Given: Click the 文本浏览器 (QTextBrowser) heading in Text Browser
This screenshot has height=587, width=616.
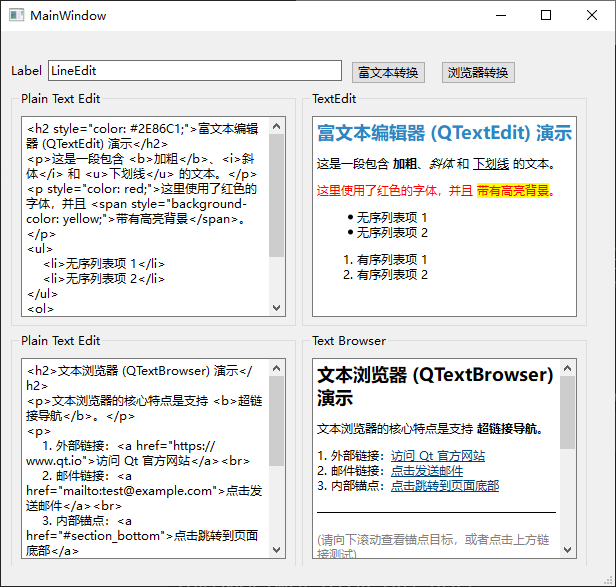Looking at the screenshot, I should [x=435, y=386].
